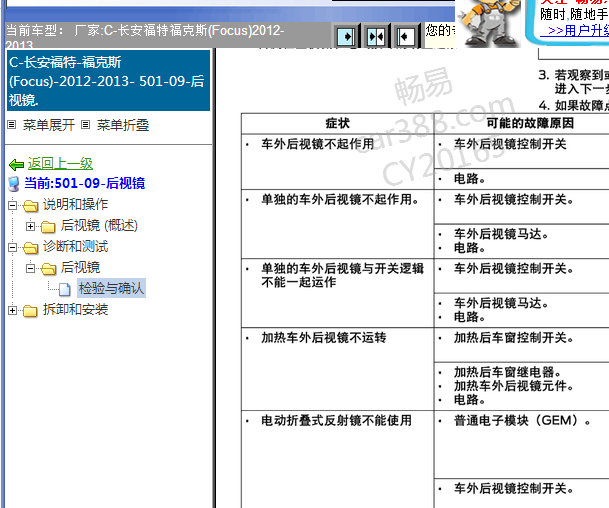
Task: Open the 检验与确认 page
Action: point(111,288)
